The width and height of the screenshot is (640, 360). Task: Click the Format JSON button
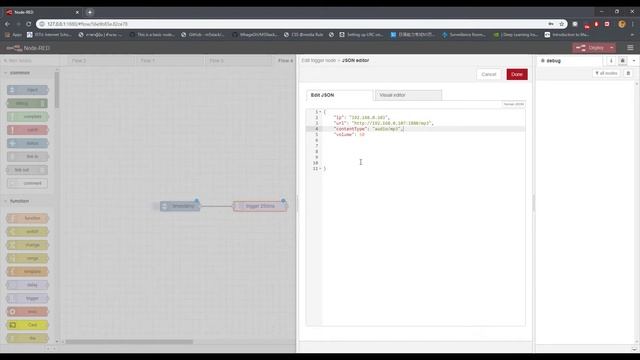pyautogui.click(x=513, y=104)
